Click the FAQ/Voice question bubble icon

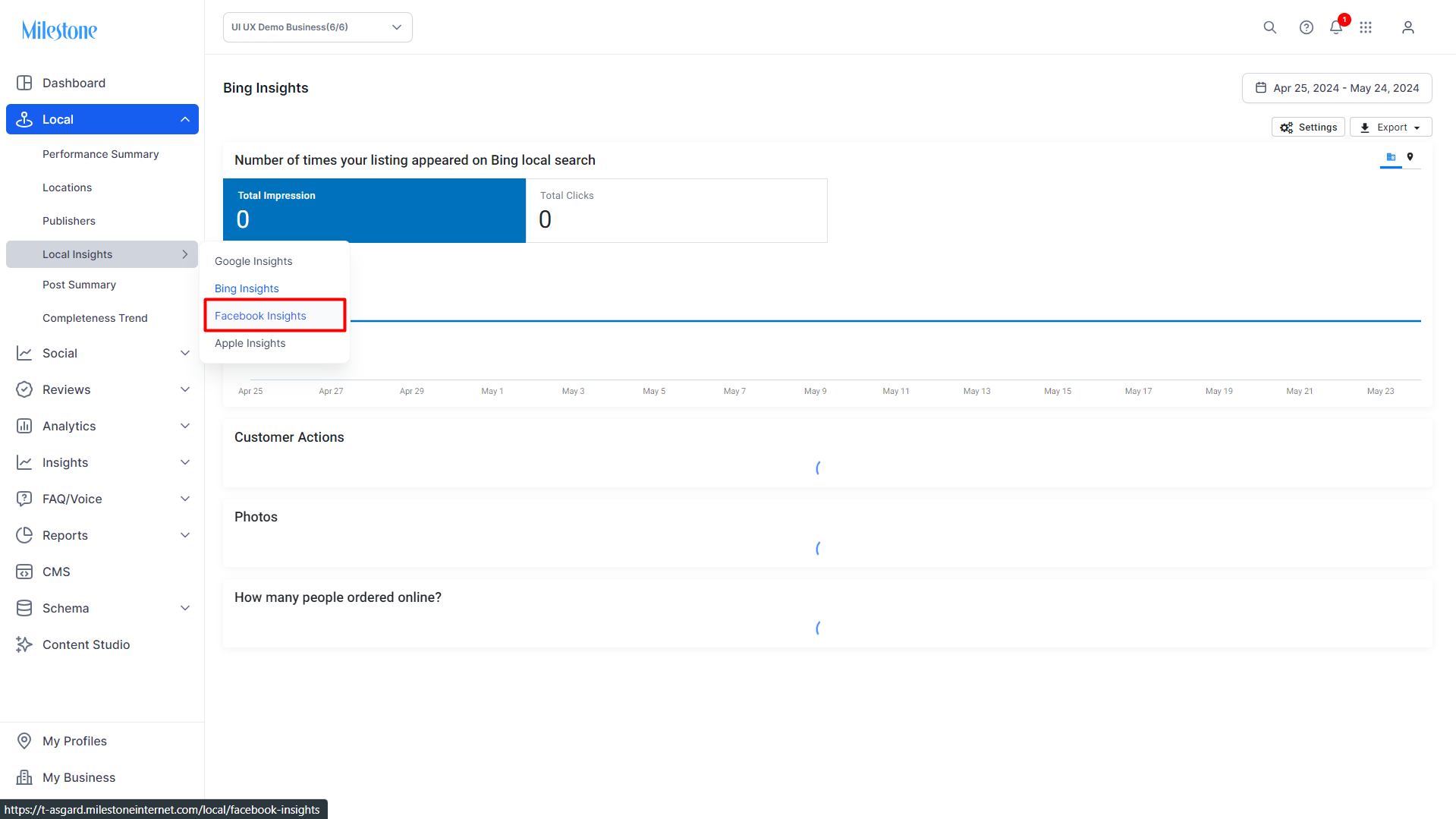click(x=24, y=499)
